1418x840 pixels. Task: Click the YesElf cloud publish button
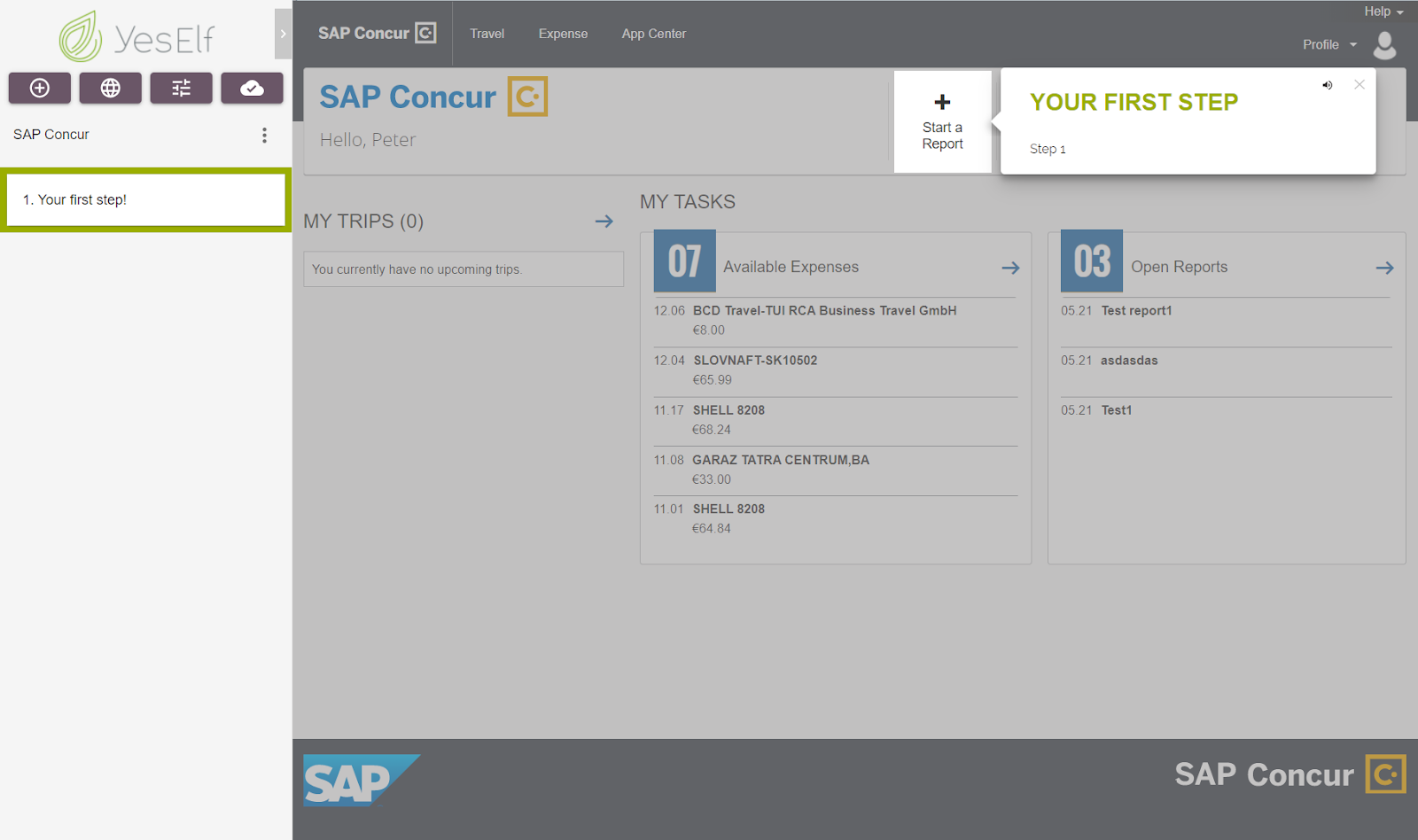(x=253, y=88)
